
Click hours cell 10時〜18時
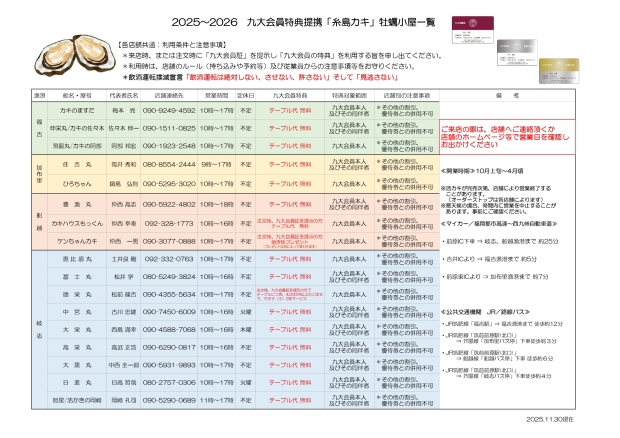tap(216, 204)
